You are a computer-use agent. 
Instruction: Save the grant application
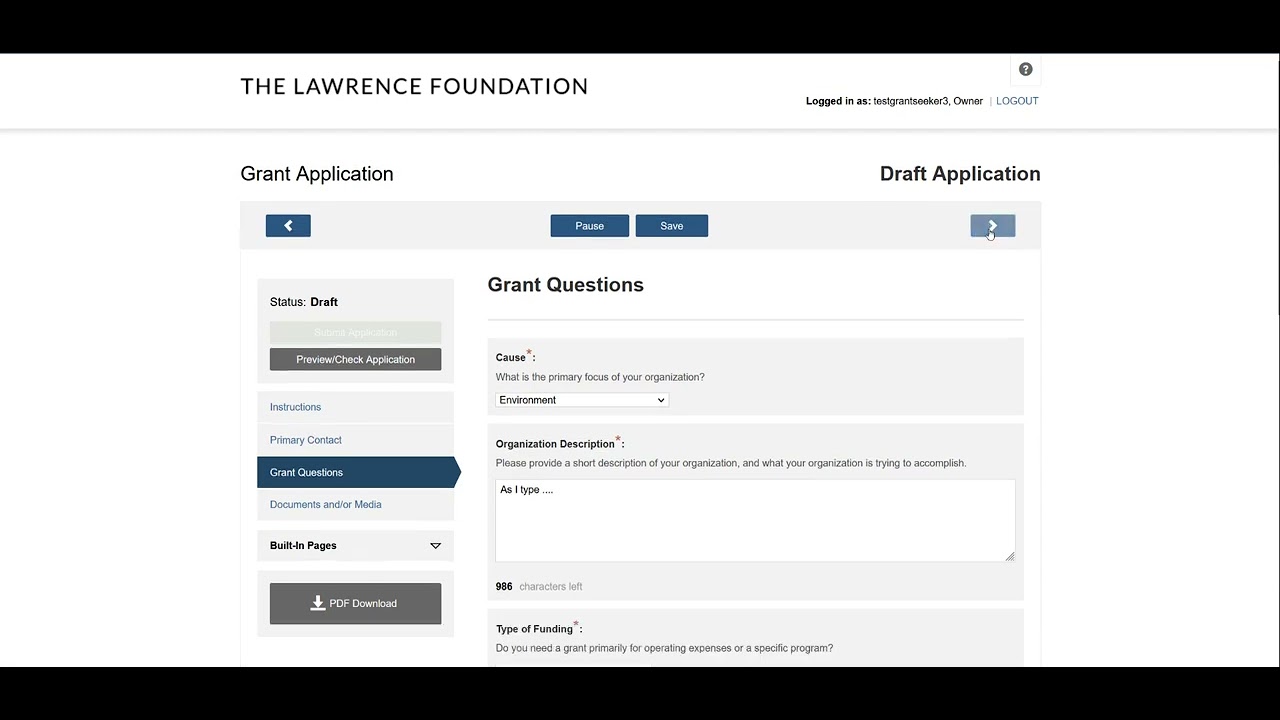point(672,226)
